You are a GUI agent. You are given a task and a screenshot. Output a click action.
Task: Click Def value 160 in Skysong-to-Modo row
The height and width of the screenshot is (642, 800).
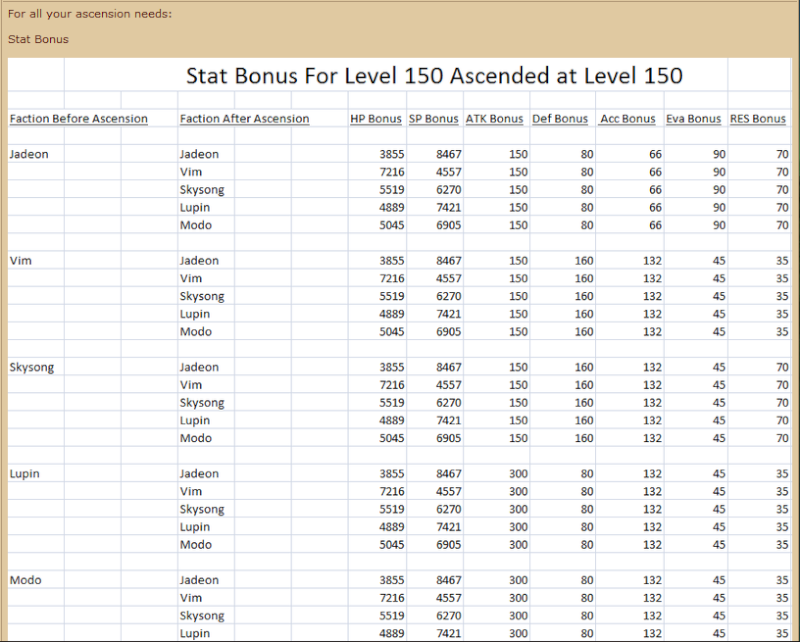tap(584, 438)
